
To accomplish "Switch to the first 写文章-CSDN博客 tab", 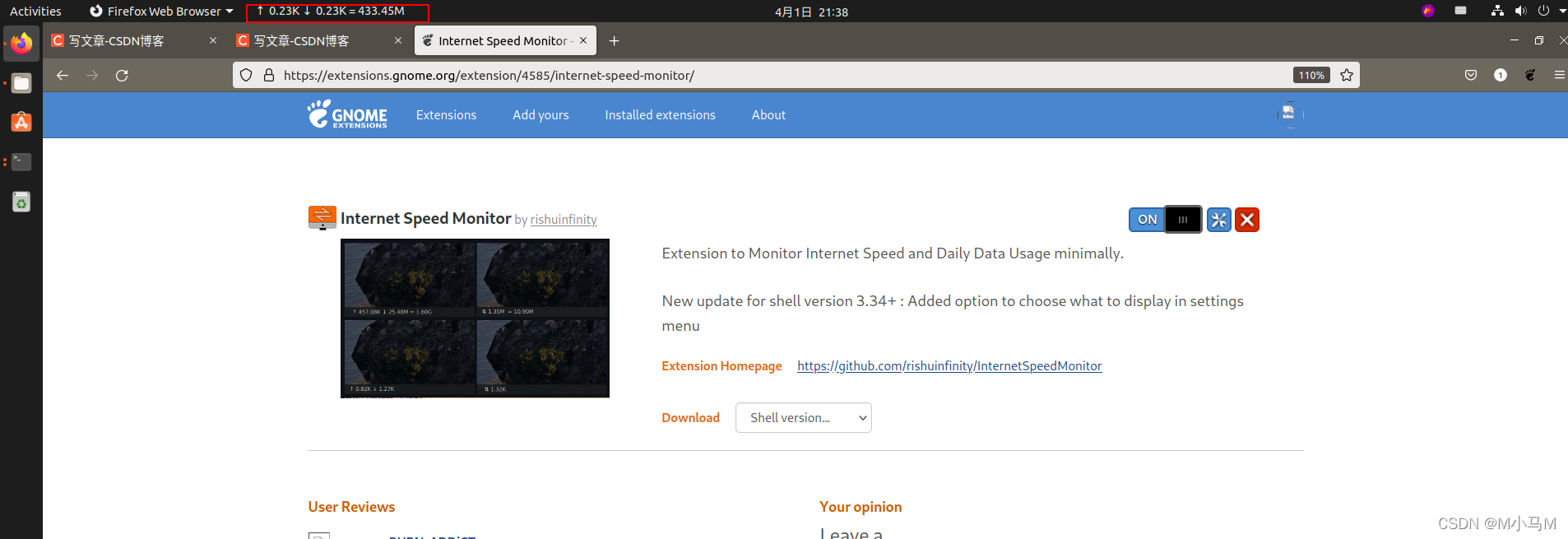I will 128,40.
